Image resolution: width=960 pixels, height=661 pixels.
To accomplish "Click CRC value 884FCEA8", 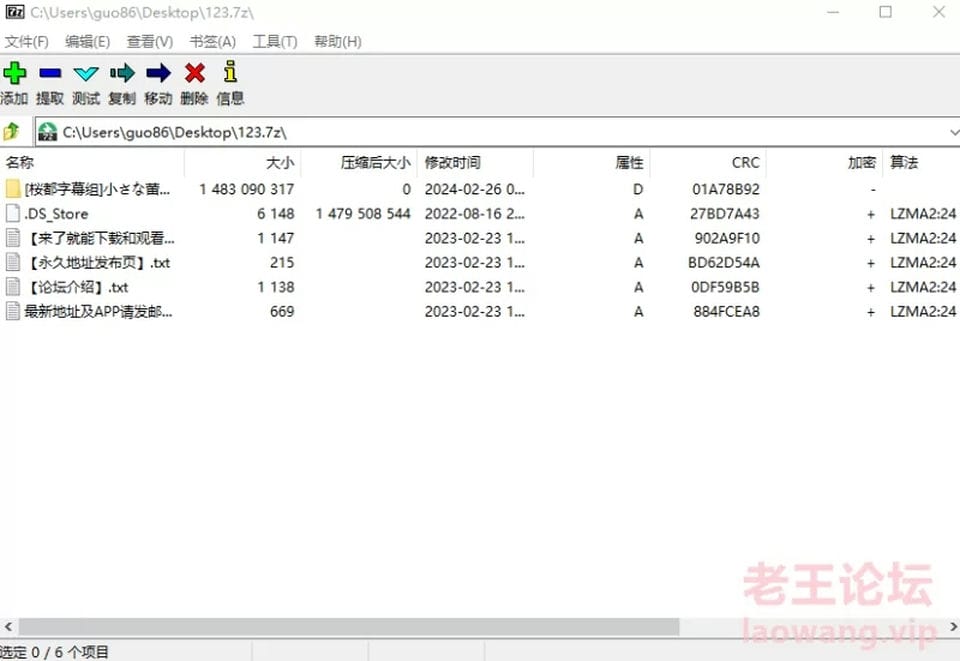I will click(726, 312).
